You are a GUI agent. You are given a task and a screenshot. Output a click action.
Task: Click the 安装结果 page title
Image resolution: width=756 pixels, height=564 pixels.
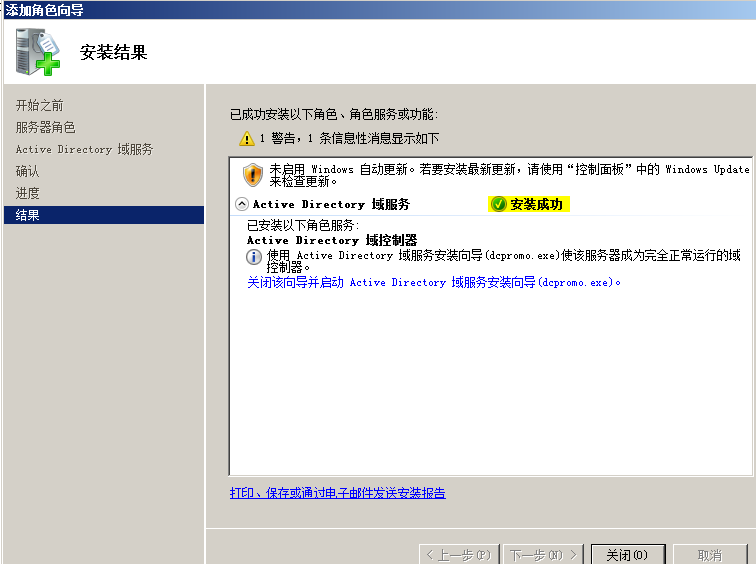[113, 52]
